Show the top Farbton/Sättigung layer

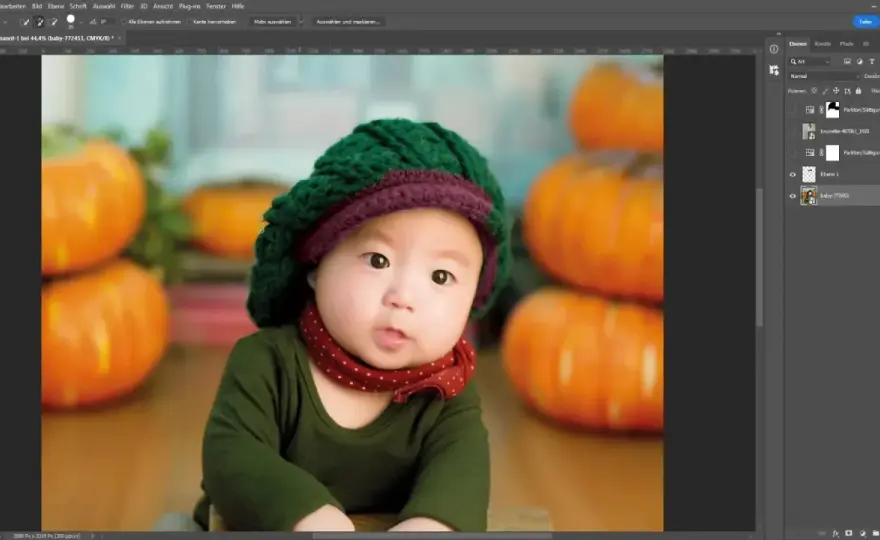(793, 110)
